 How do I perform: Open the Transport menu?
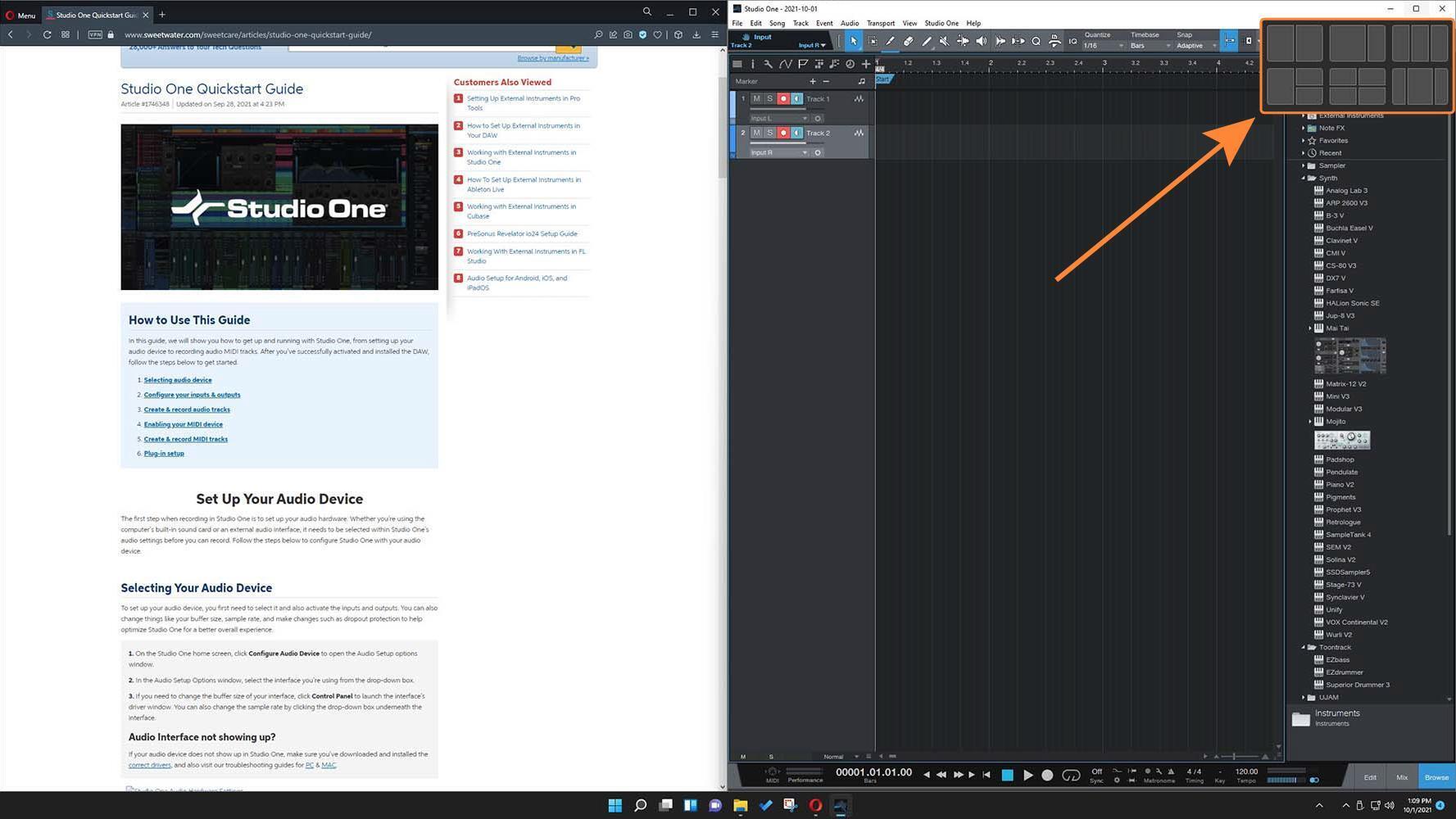(x=880, y=23)
